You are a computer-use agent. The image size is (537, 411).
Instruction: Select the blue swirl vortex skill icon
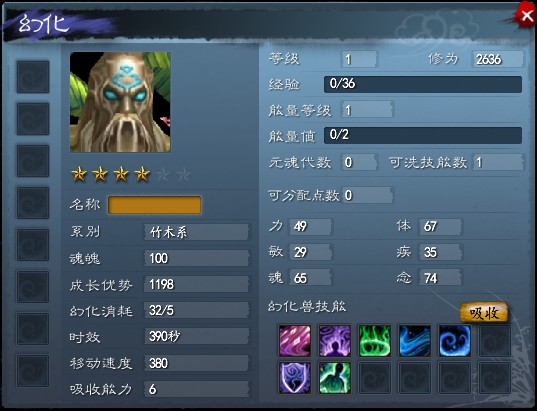pyautogui.click(x=454, y=341)
